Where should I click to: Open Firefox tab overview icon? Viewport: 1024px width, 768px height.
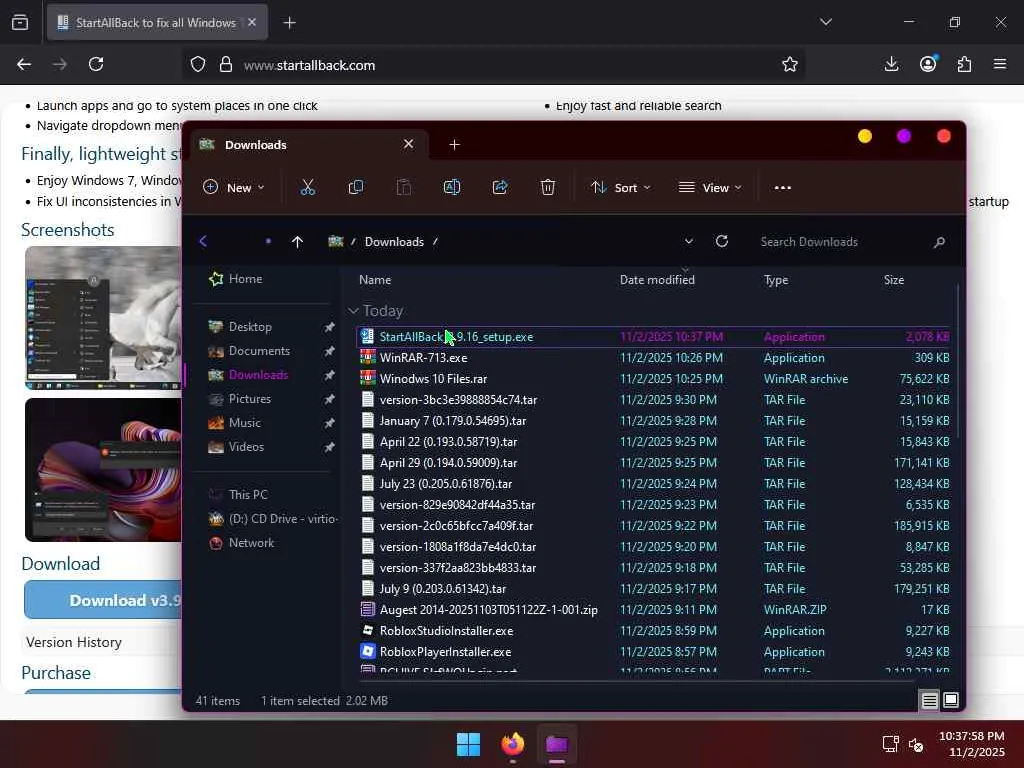(x=20, y=22)
